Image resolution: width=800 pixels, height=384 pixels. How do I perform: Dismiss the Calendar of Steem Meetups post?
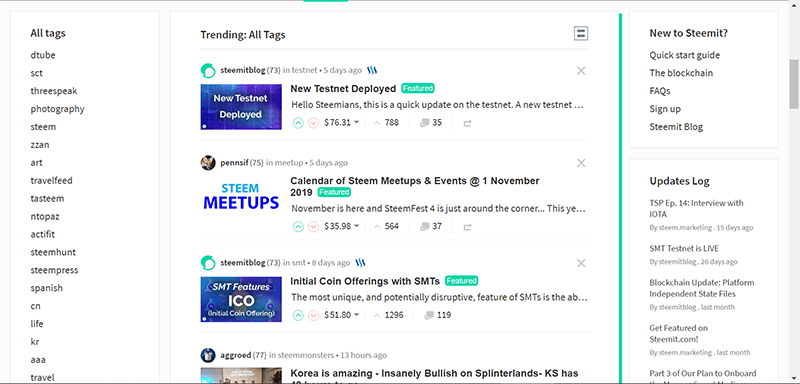pos(581,163)
